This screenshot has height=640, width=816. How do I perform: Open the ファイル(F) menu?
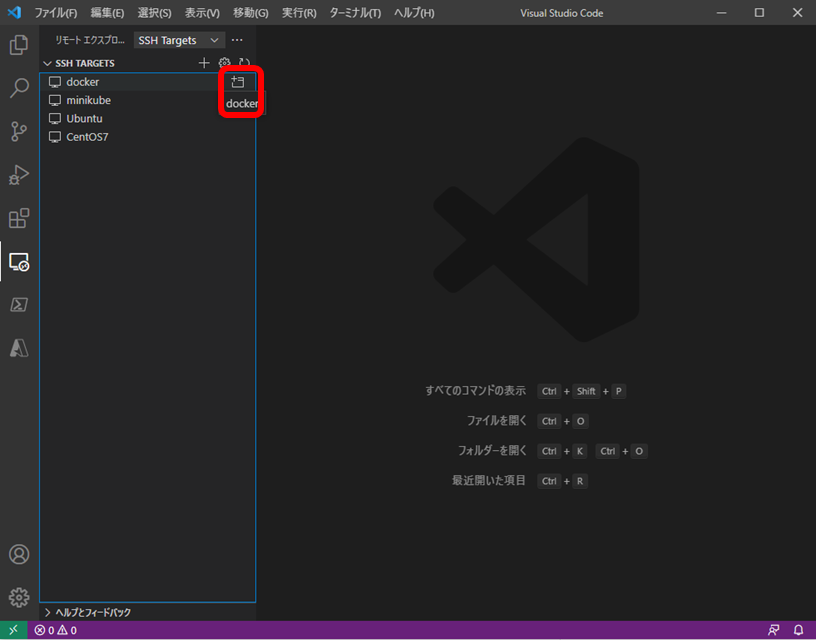(56, 13)
